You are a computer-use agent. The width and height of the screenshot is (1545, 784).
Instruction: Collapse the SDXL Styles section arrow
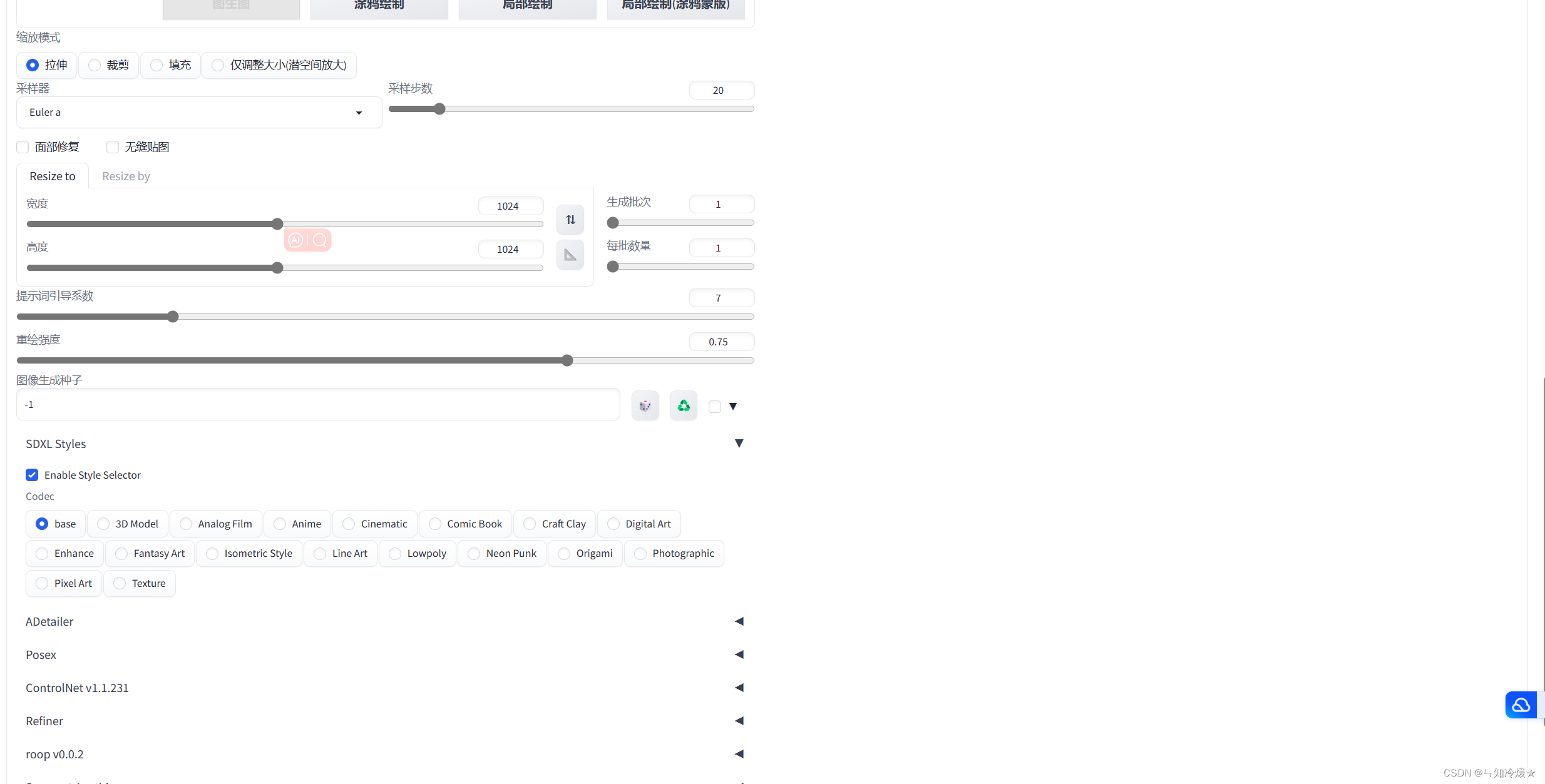[739, 444]
